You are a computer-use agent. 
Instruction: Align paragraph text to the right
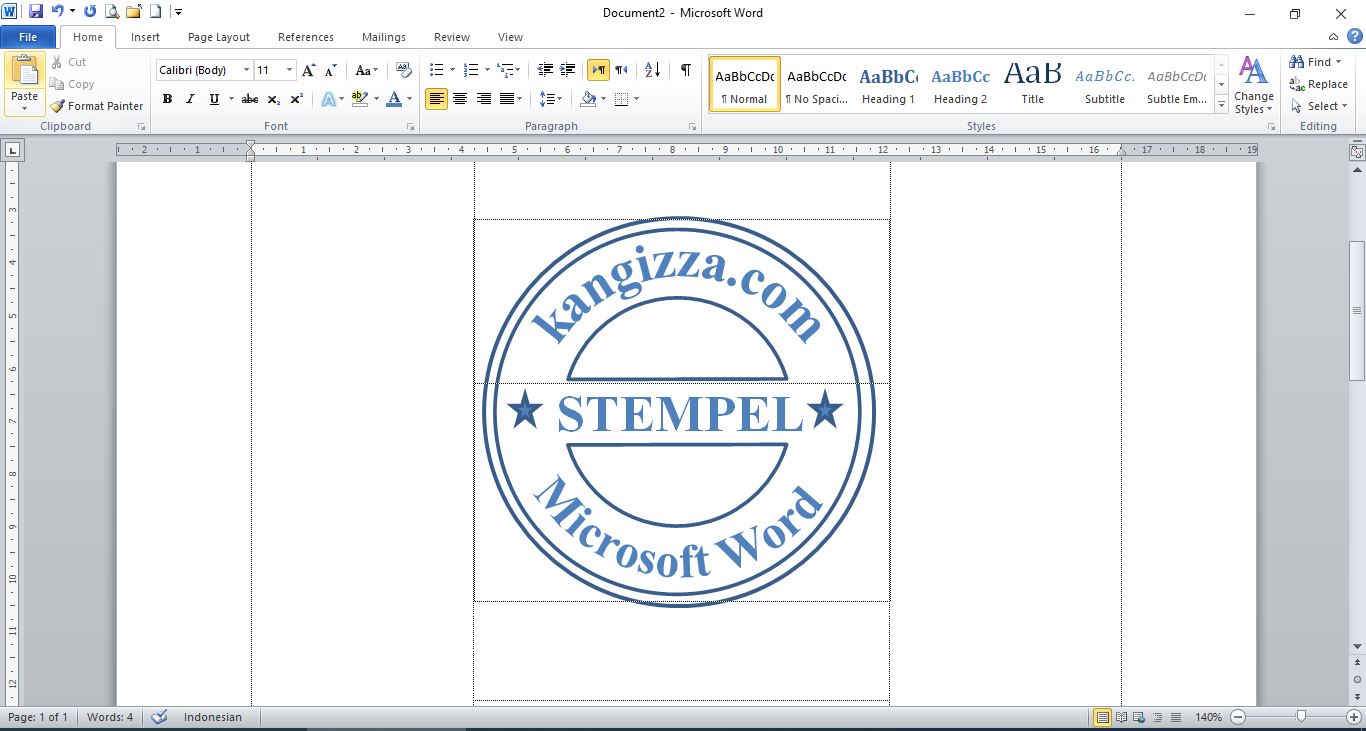484,99
